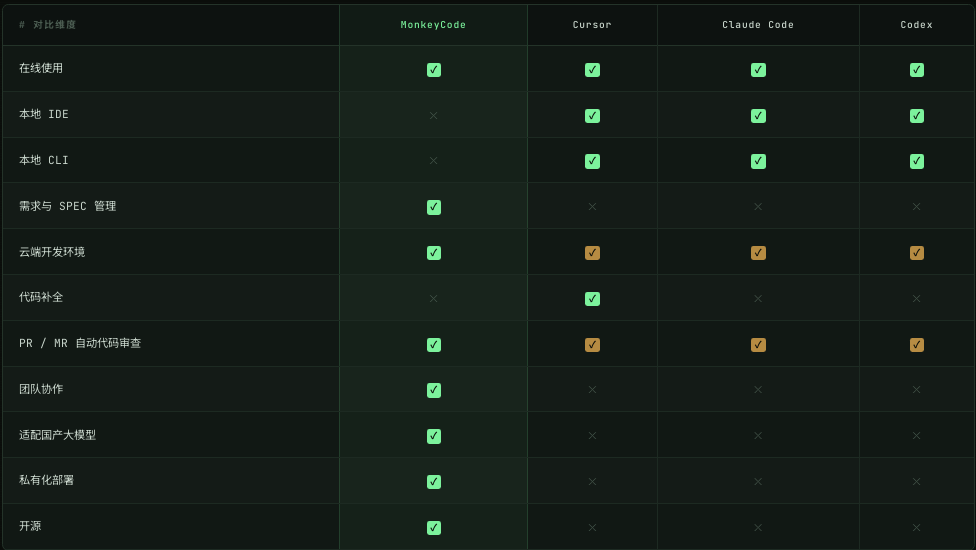Viewport: 976px width, 550px height.
Task: Select the 团队协作 row label
Action: (x=41, y=389)
